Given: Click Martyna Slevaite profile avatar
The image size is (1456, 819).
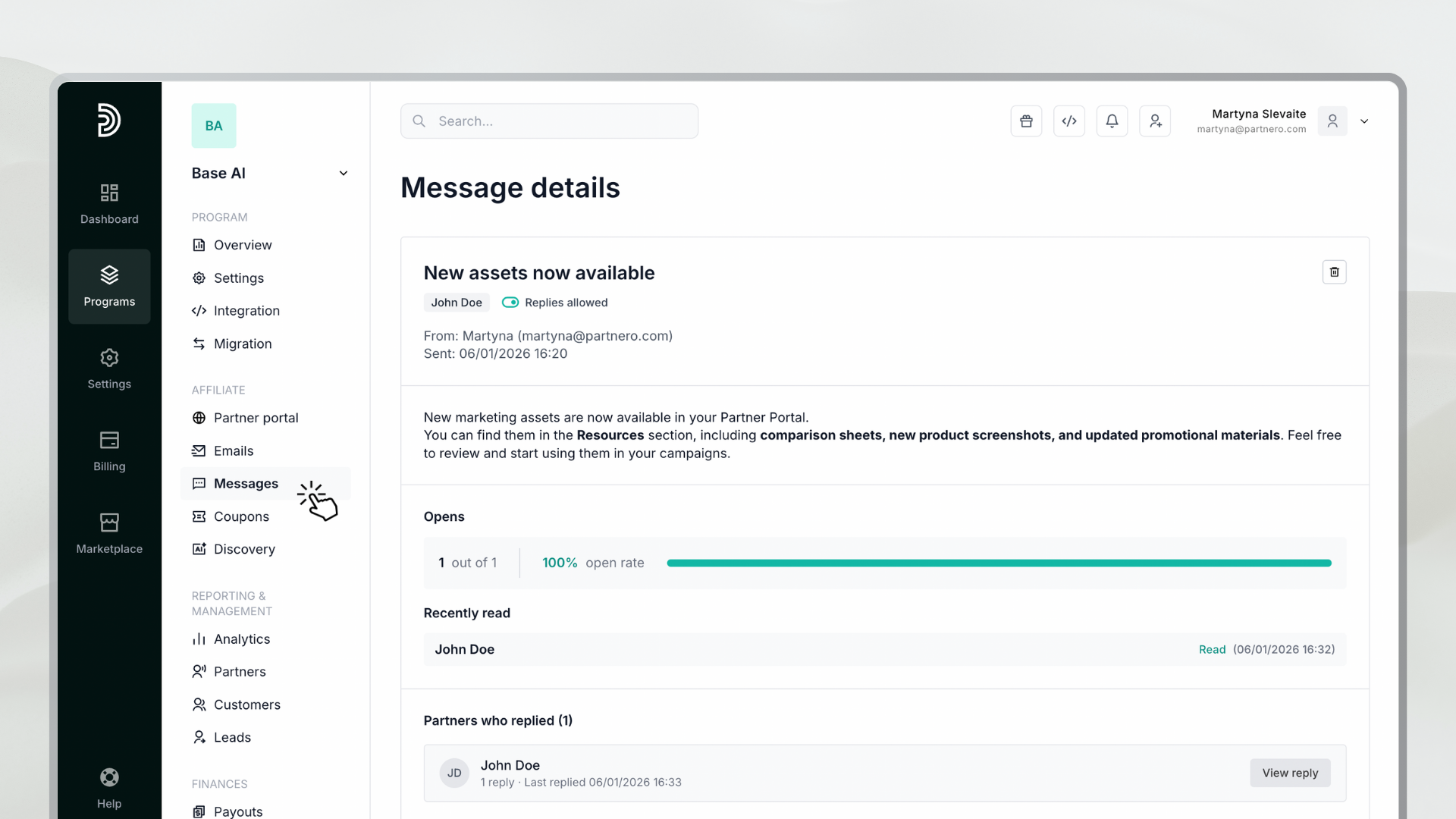Looking at the screenshot, I should click(x=1332, y=121).
